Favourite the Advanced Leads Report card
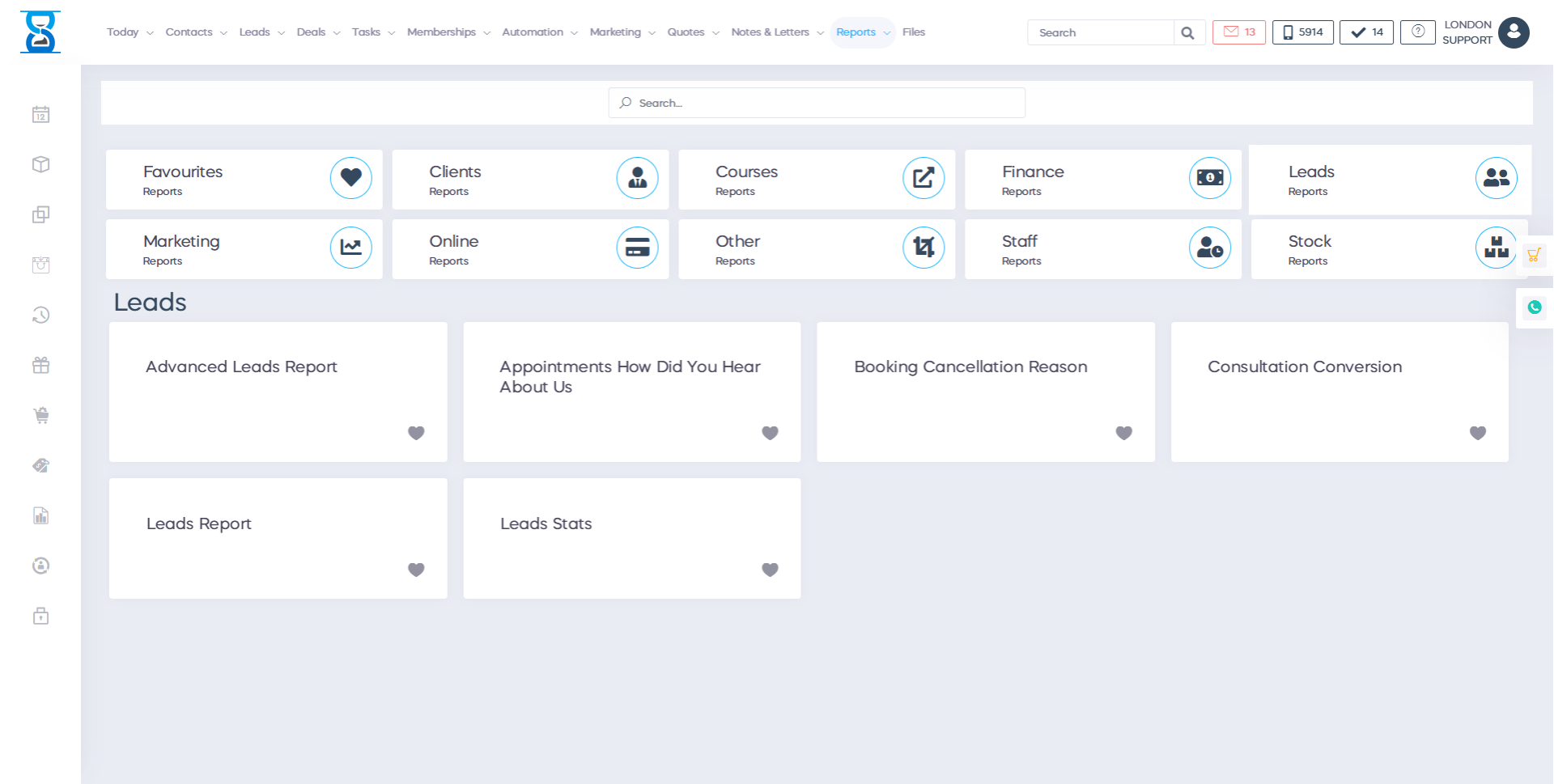This screenshot has width=1554, height=784. [x=416, y=433]
